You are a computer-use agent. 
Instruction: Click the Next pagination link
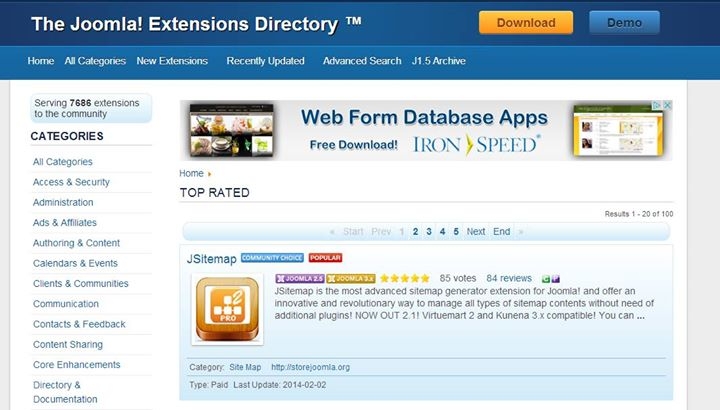point(476,231)
